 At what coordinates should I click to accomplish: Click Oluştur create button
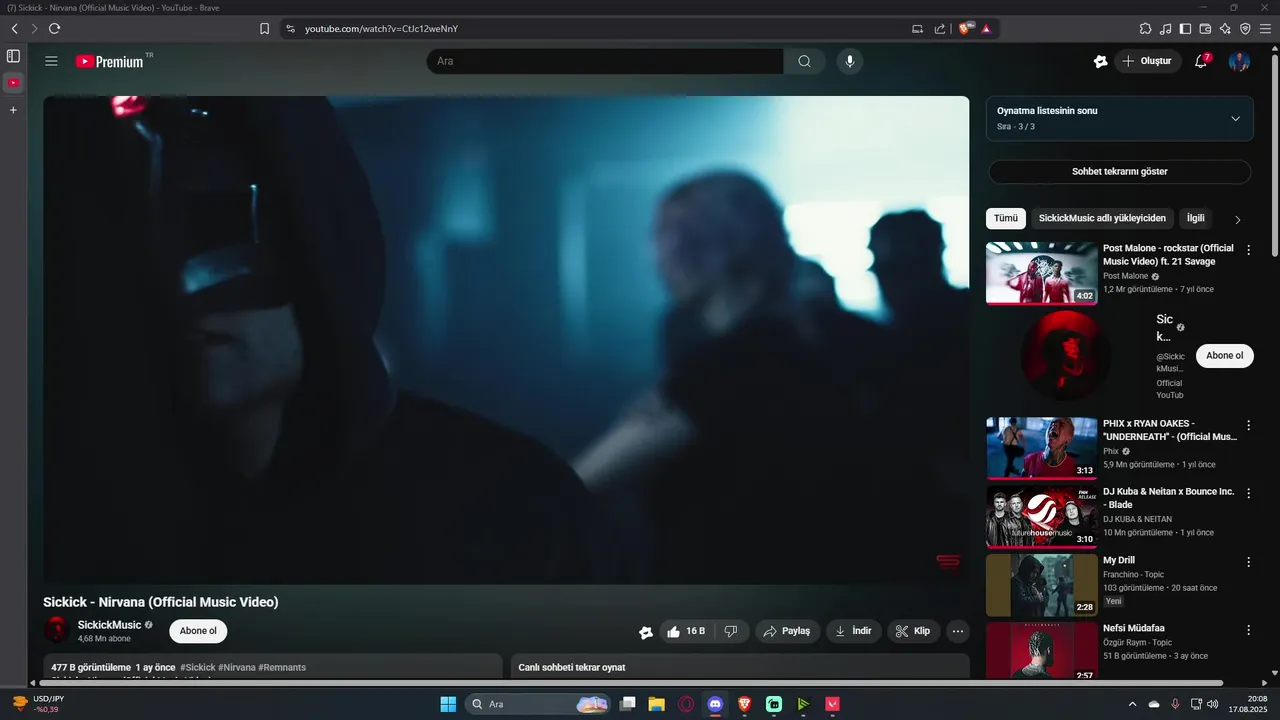click(x=1148, y=61)
